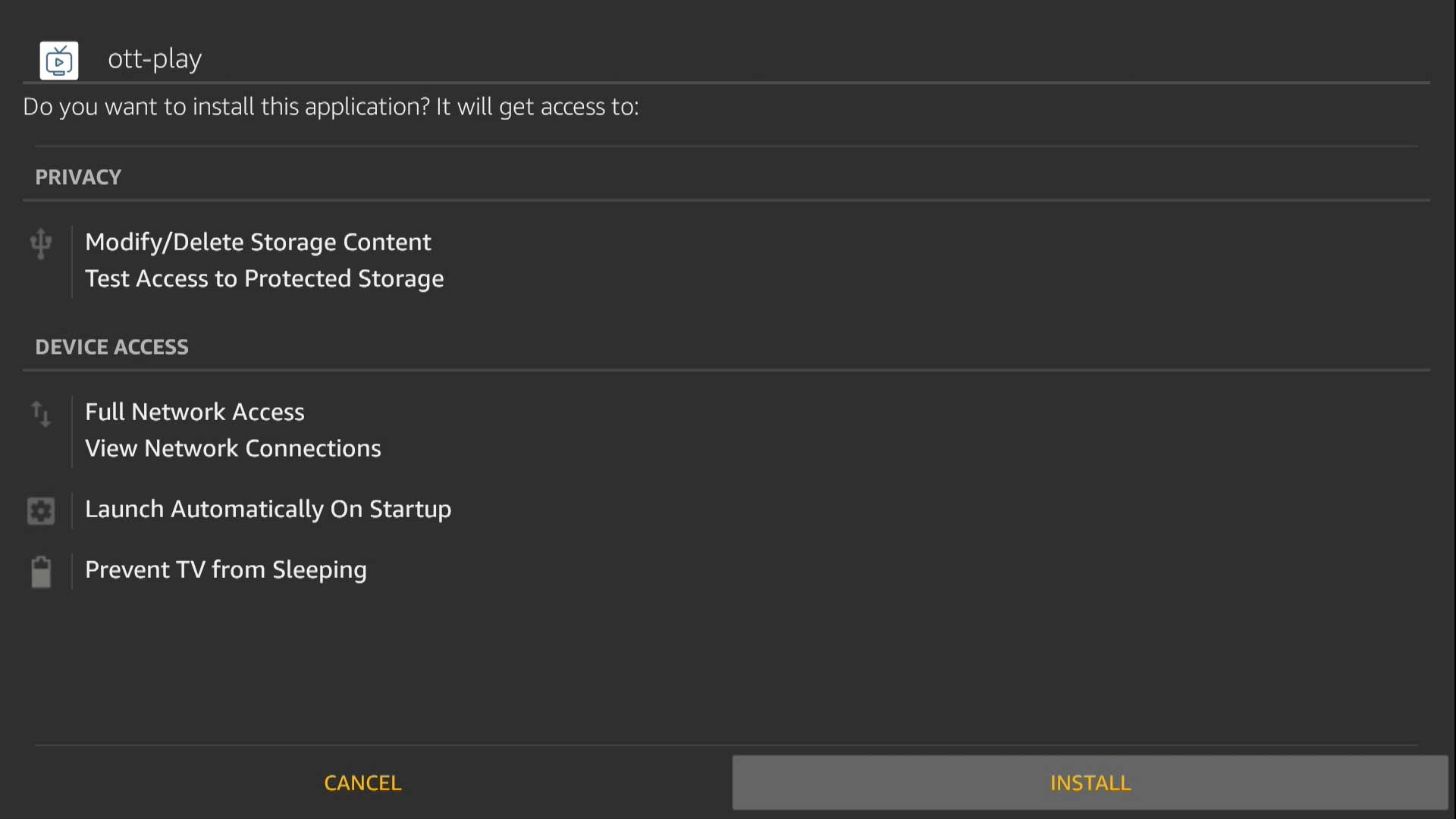Image resolution: width=1456 pixels, height=819 pixels.
Task: Click Modify/Delete Storage Content permission
Action: [x=257, y=241]
